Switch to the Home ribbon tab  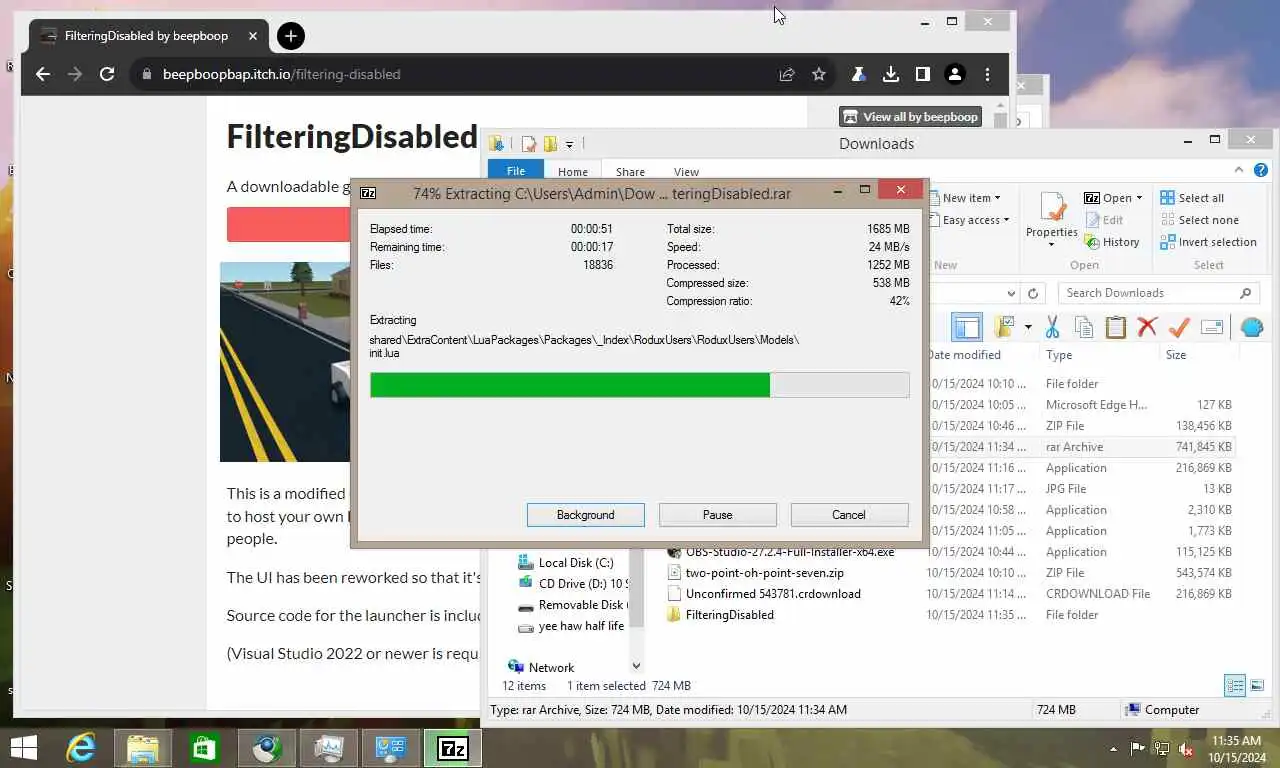coord(573,171)
